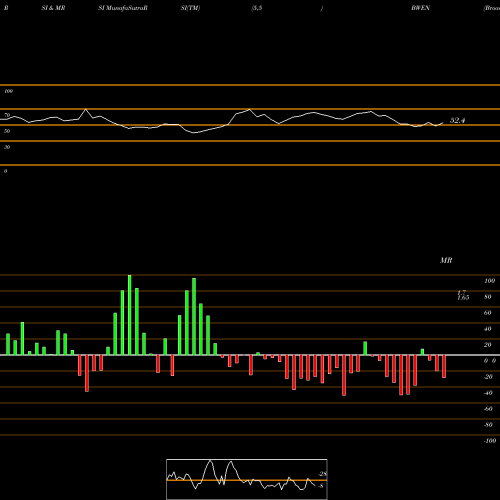Click the 'BWEN' ticker symbol text
This screenshot has height=500, width=500.
(x=420, y=8)
